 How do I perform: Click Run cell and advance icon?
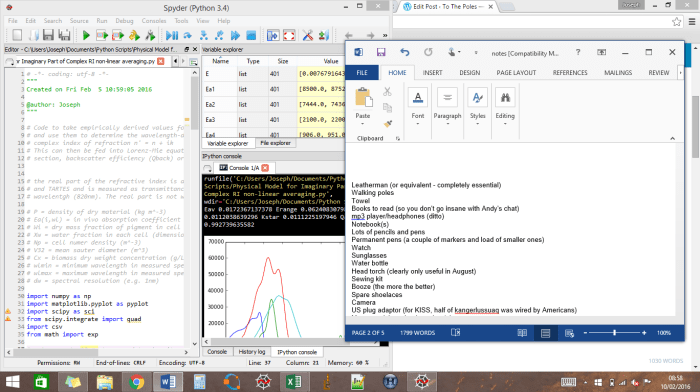(x=118, y=35)
